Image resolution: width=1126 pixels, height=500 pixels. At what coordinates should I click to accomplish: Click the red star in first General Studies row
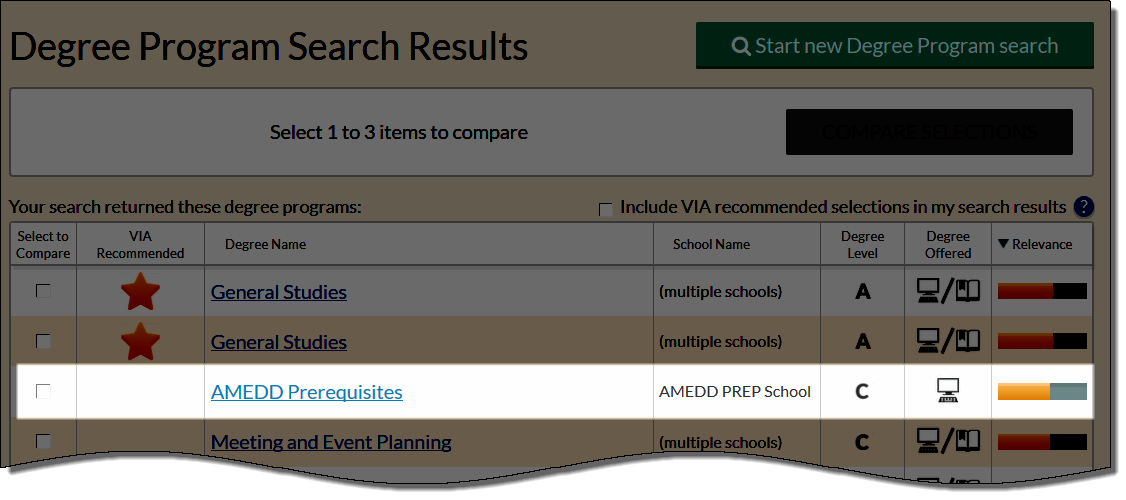coord(140,291)
